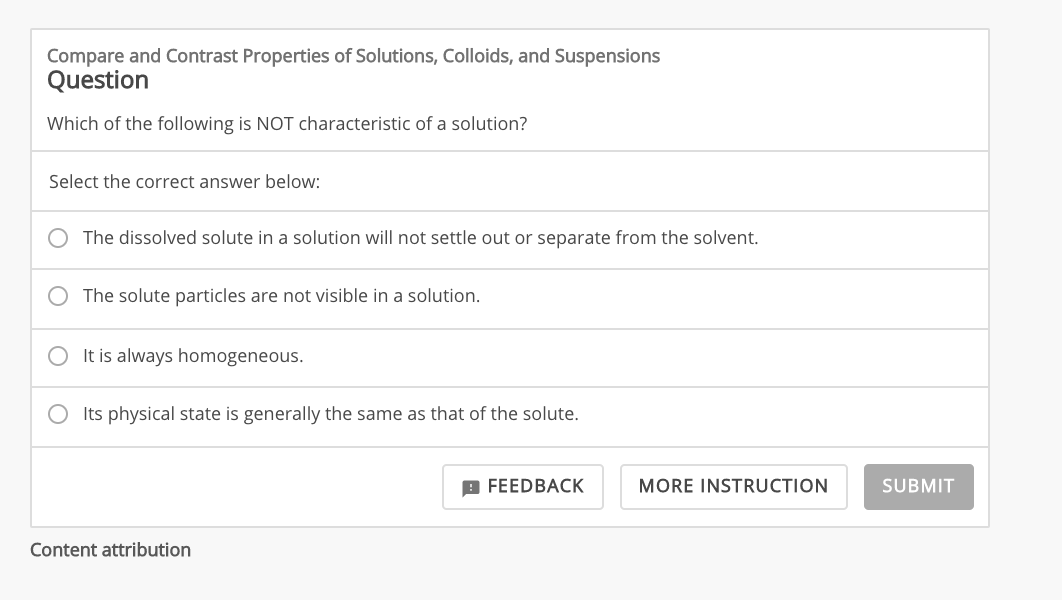Image resolution: width=1062 pixels, height=600 pixels.
Task: Open the Content attribution link
Action: [x=110, y=549]
